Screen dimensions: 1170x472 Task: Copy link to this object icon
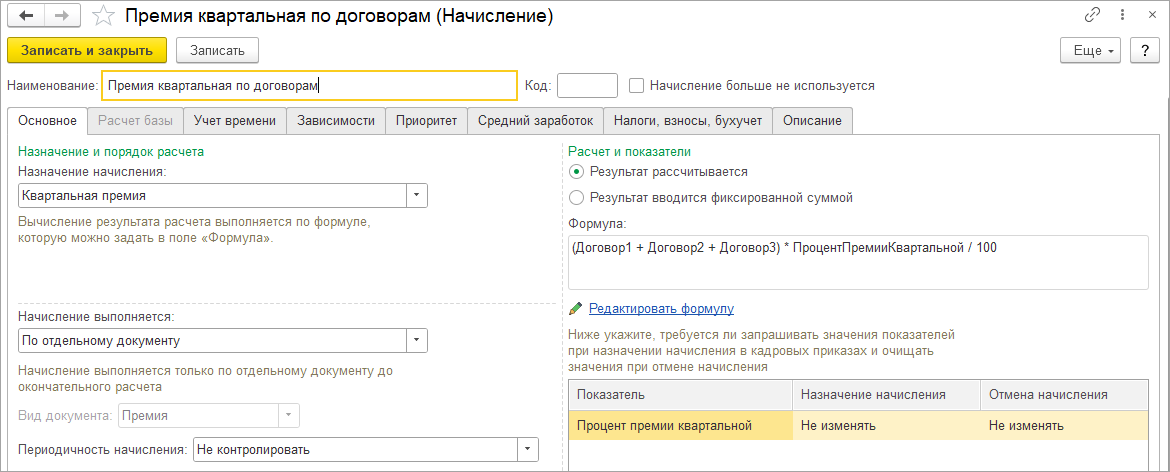(1093, 16)
